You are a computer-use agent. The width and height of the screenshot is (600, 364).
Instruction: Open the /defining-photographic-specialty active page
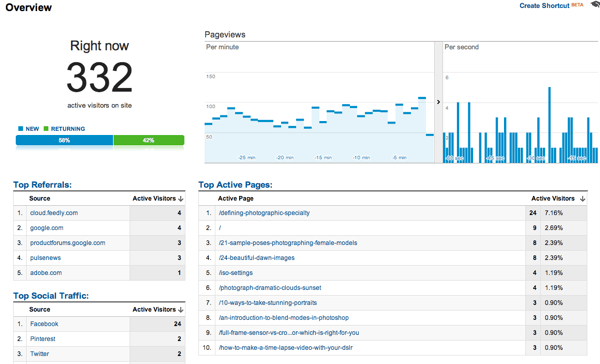[264, 213]
